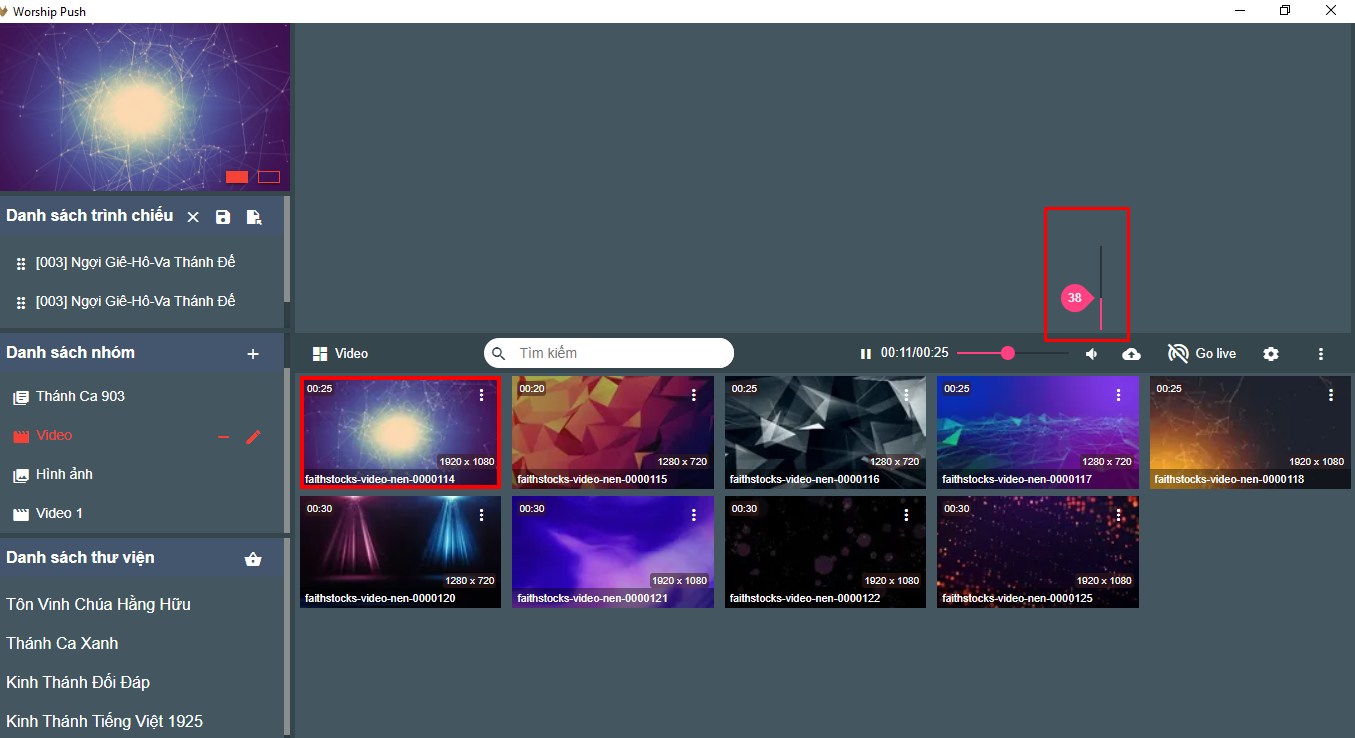Grab handle of second Ngợi Giê-Hô-Va item
1355x738 pixels.
click(x=20, y=302)
